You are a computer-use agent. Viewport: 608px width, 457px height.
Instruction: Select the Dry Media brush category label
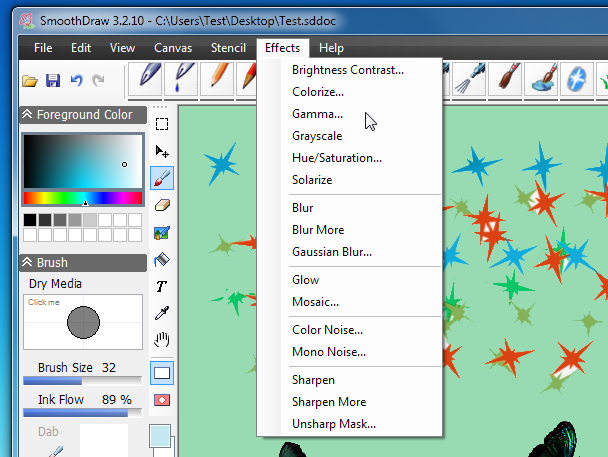(55, 284)
